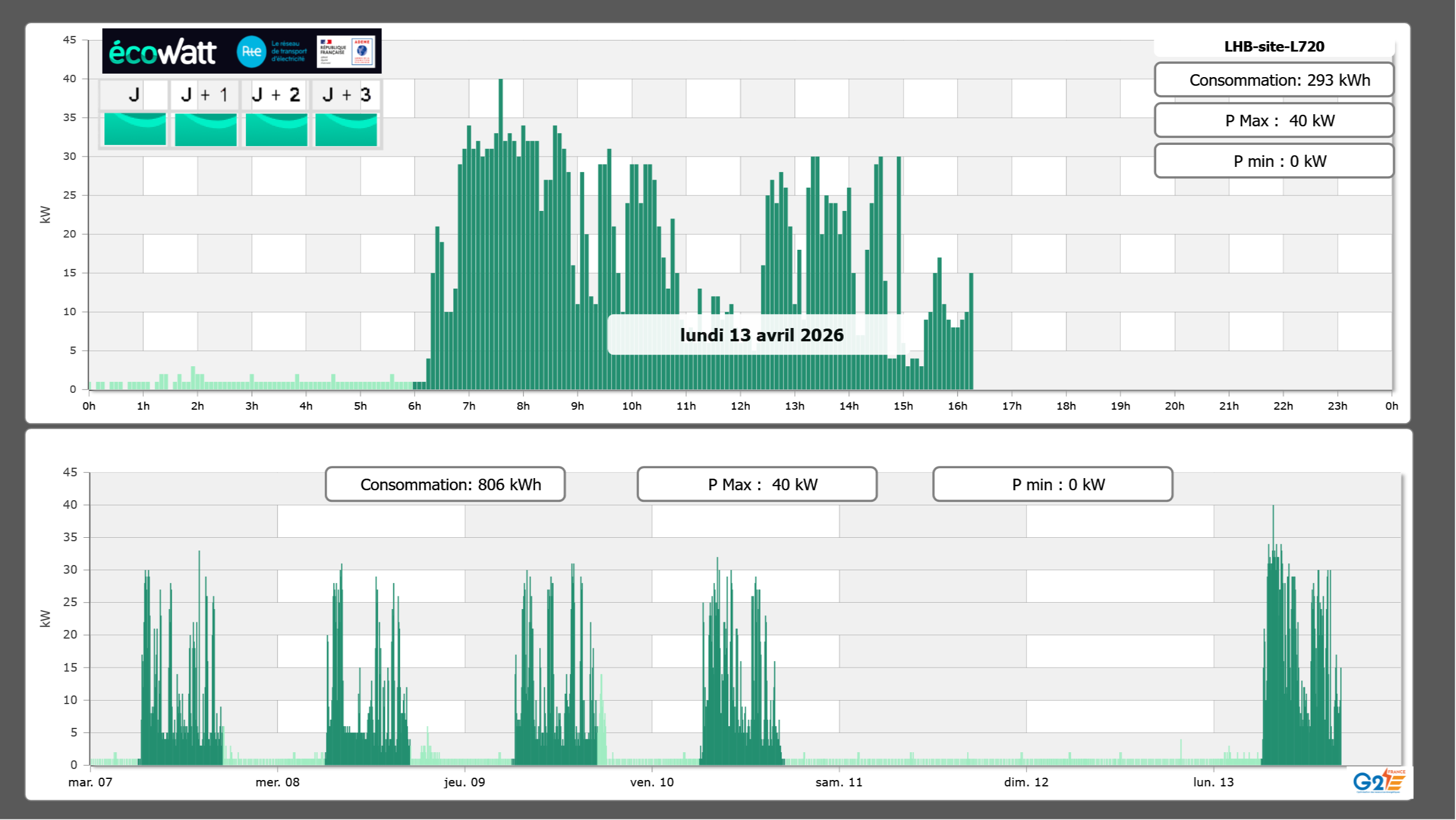Click the lundi 13 avril 2026 date label

tap(761, 335)
